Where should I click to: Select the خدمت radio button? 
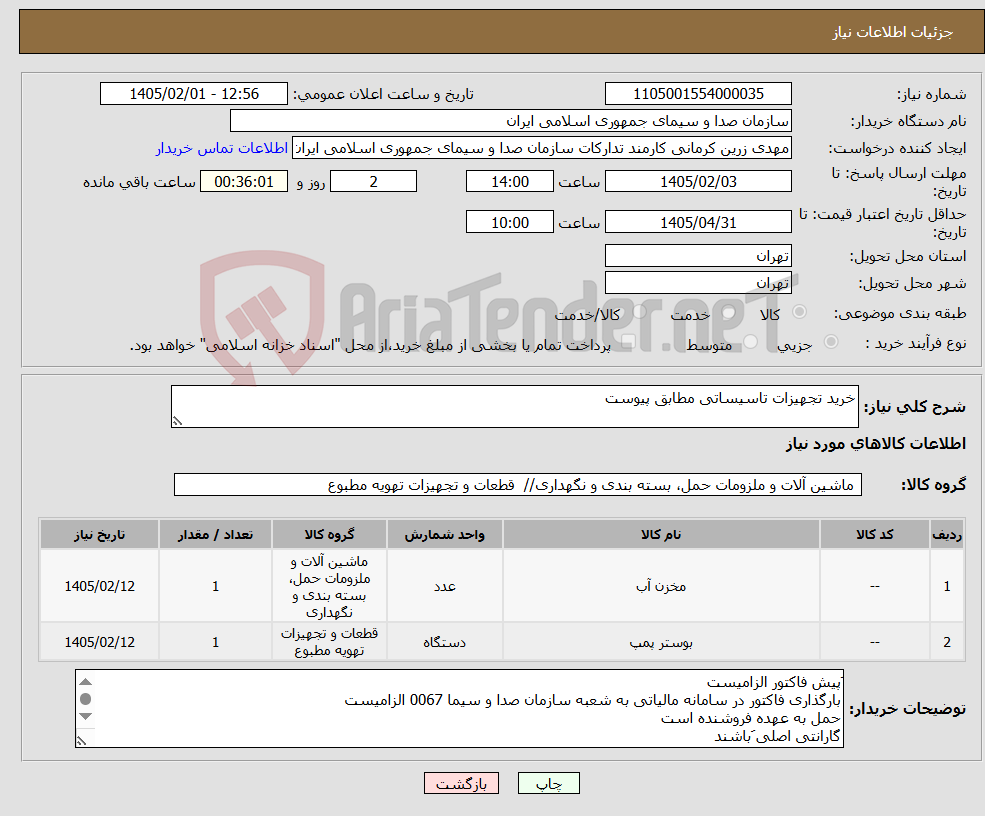click(x=729, y=312)
